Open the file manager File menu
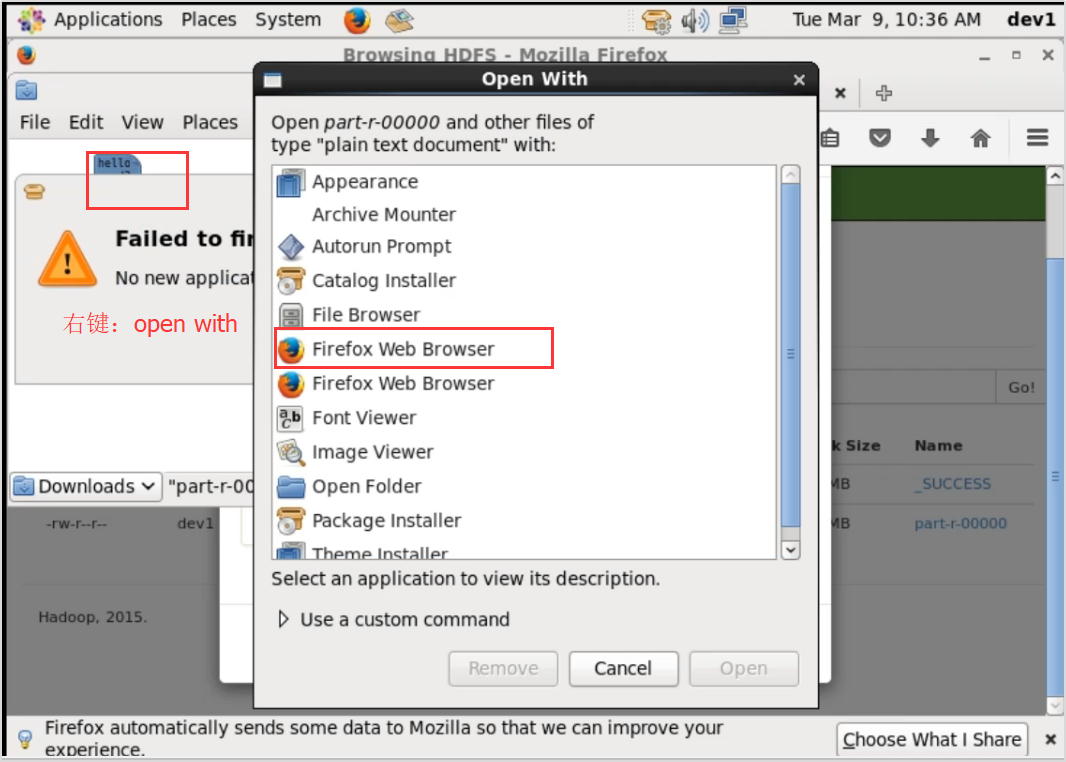The height and width of the screenshot is (762, 1066). pyautogui.click(x=35, y=122)
